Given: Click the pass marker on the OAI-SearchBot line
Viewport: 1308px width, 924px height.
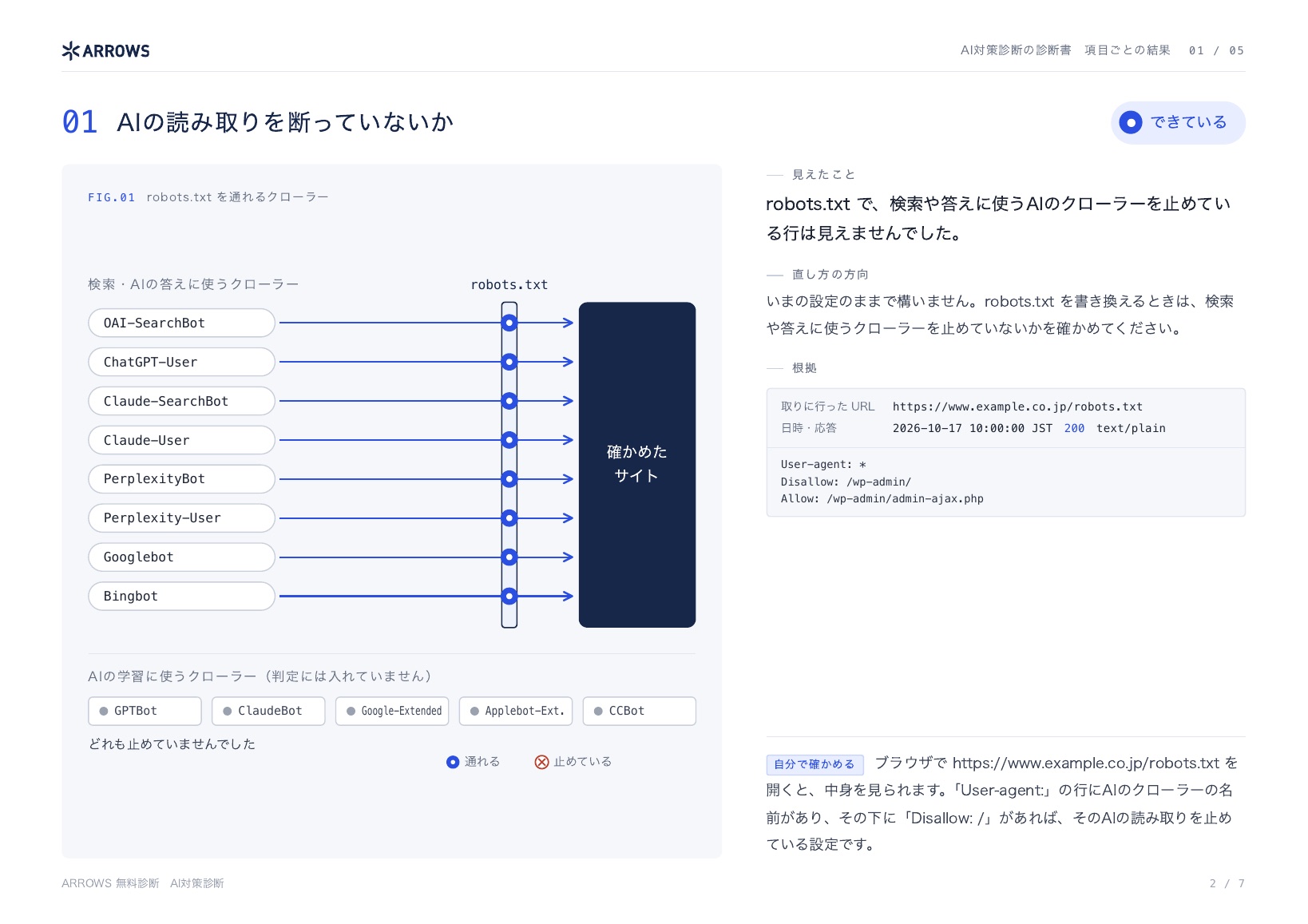Looking at the screenshot, I should [509, 323].
